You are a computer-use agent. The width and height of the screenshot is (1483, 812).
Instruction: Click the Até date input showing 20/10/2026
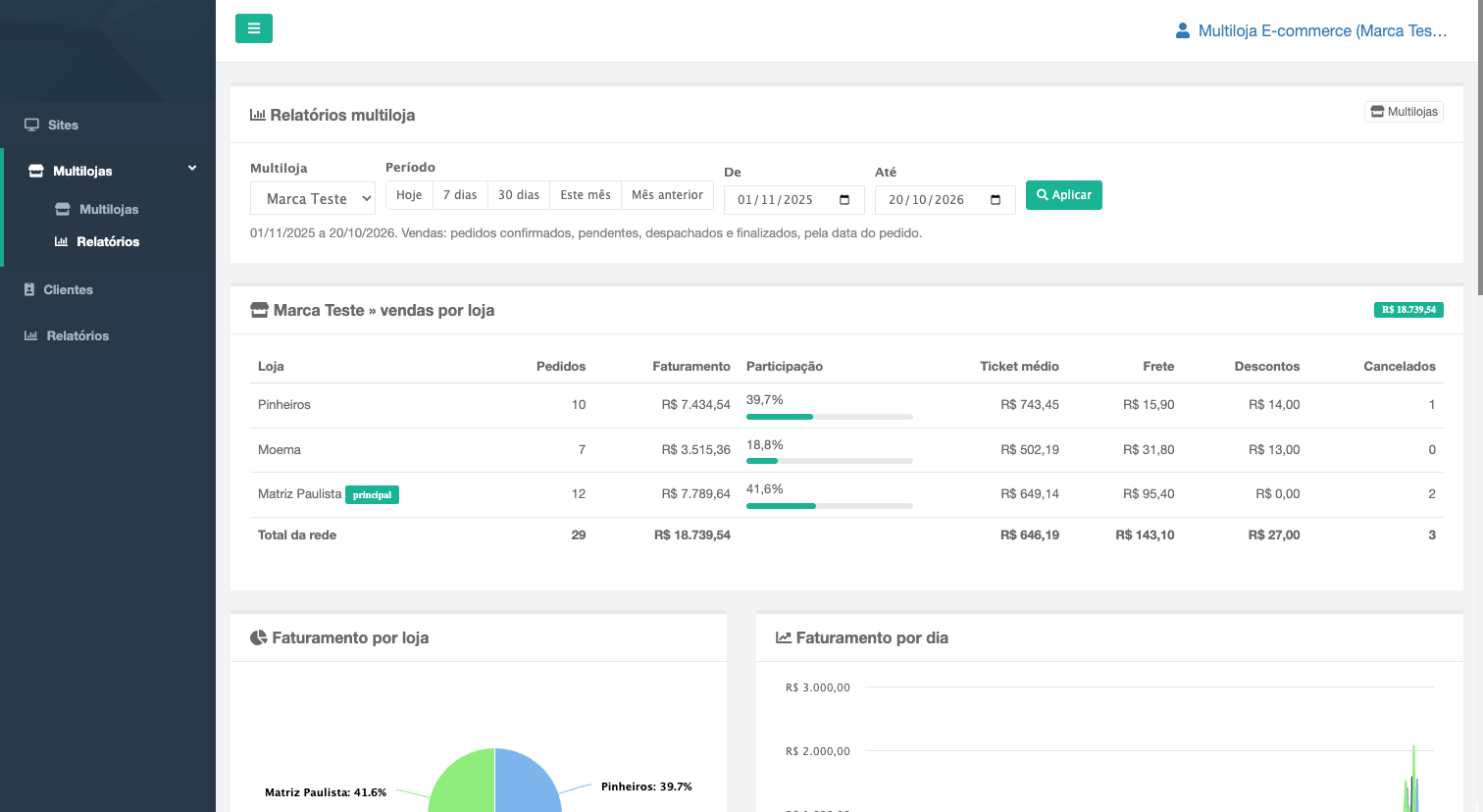tap(945, 200)
